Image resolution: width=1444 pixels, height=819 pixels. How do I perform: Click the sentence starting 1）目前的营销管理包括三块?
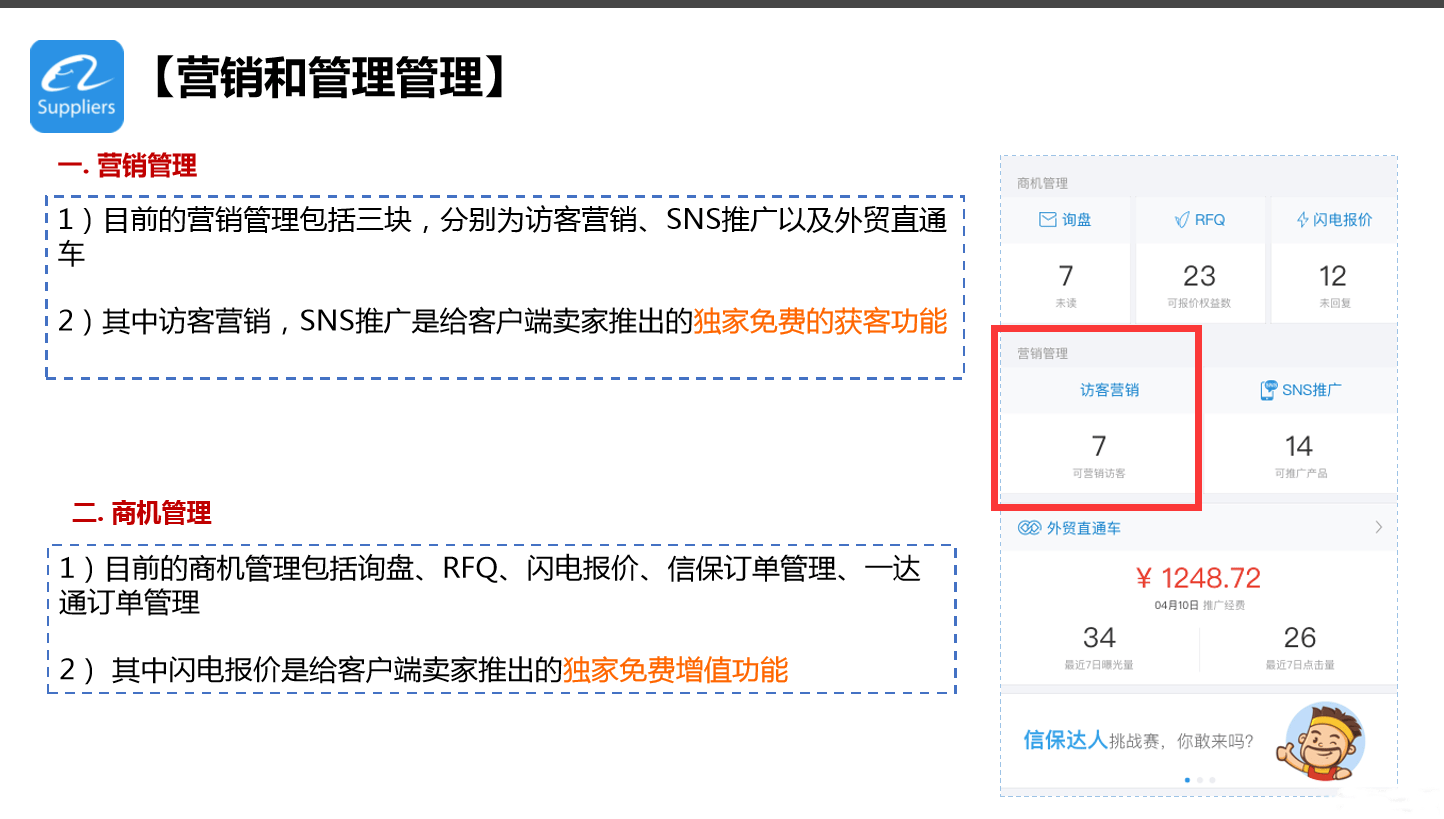click(x=502, y=236)
